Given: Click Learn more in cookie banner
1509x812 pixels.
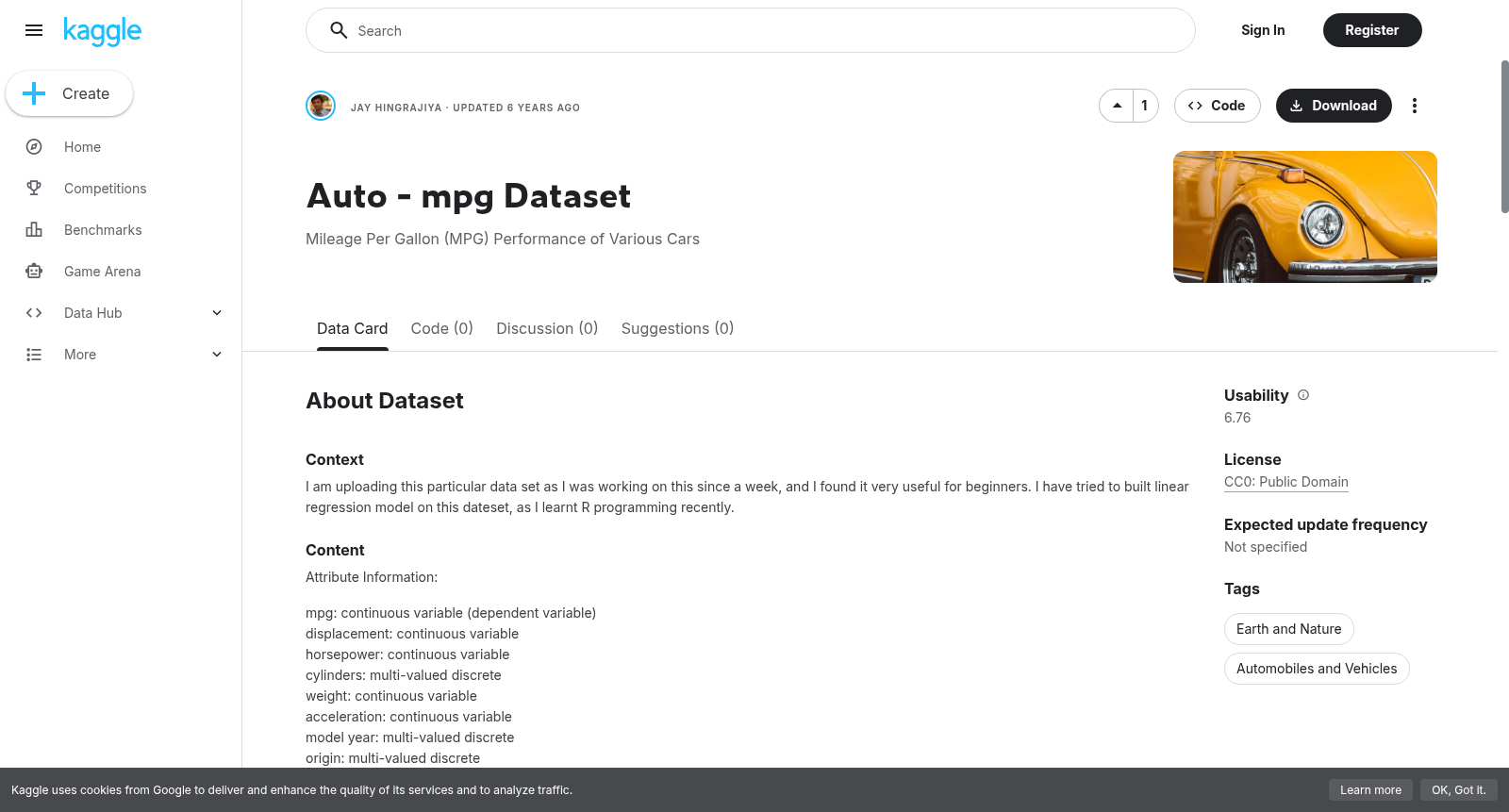Looking at the screenshot, I should (1370, 790).
